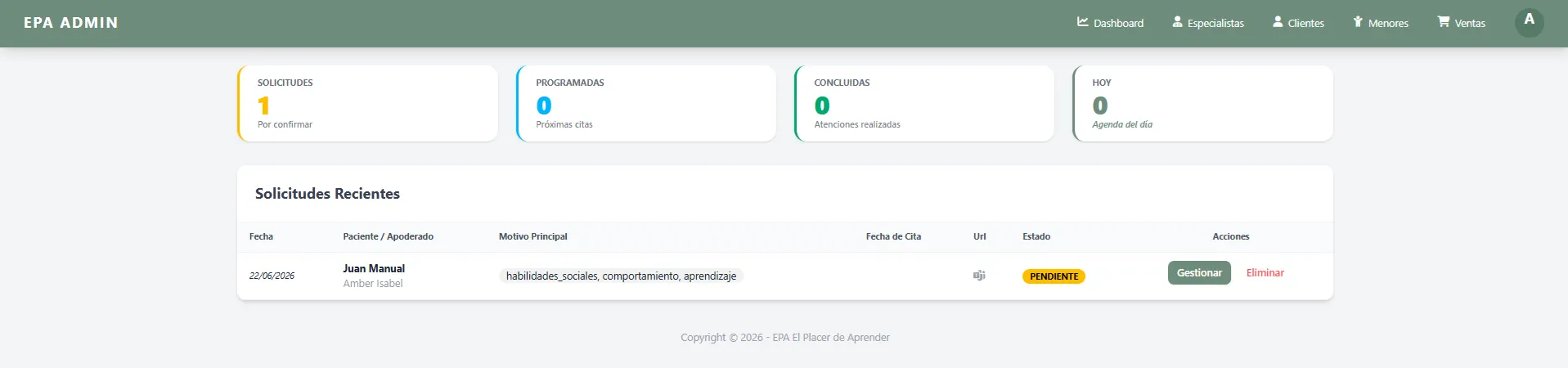Open the Teams meeting URL icon
This screenshot has height=368, width=1568.
(x=979, y=276)
